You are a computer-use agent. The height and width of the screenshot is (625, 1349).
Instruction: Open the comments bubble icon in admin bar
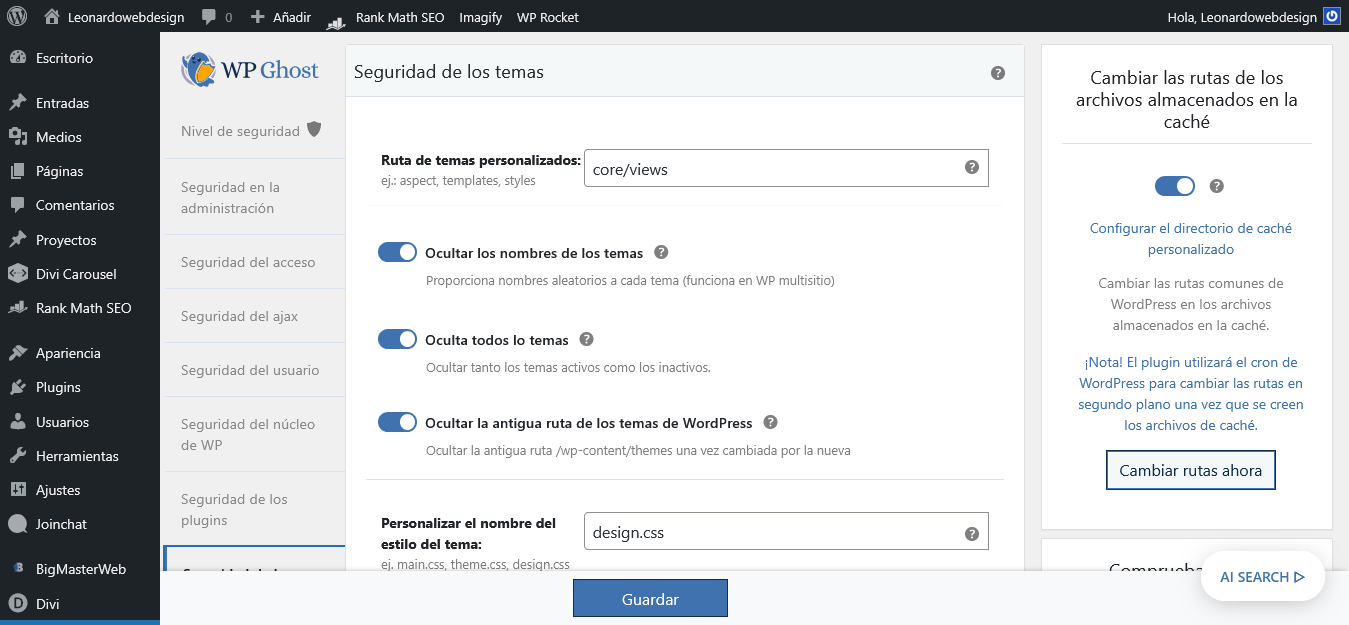[x=209, y=17]
